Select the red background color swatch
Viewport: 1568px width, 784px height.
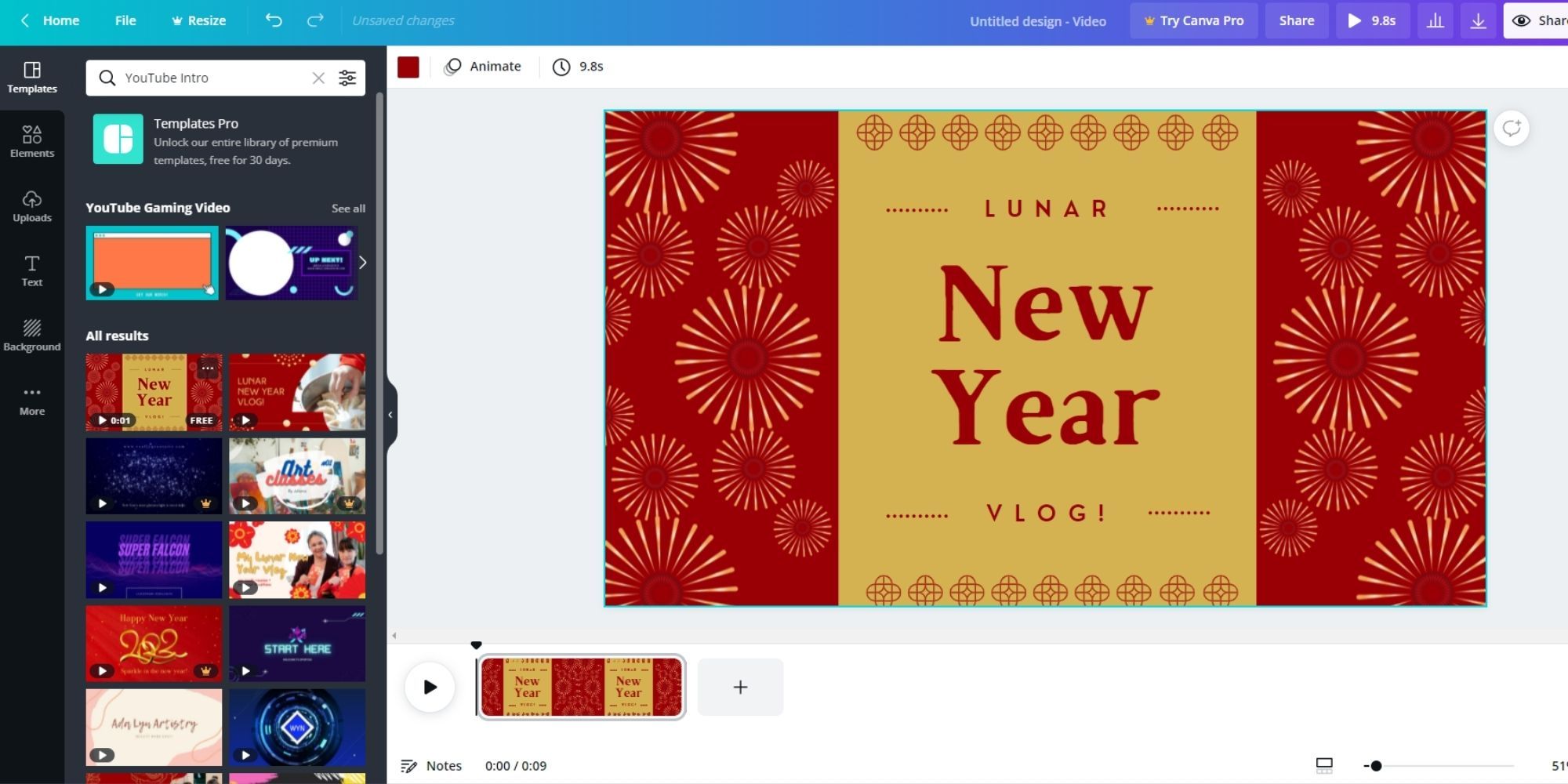[x=410, y=67]
